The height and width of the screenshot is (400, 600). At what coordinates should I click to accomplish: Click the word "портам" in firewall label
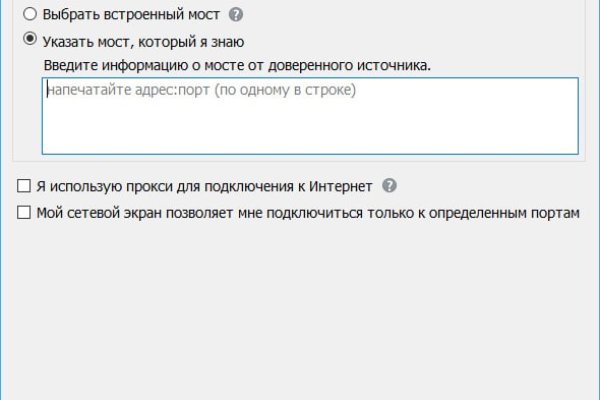click(556, 212)
